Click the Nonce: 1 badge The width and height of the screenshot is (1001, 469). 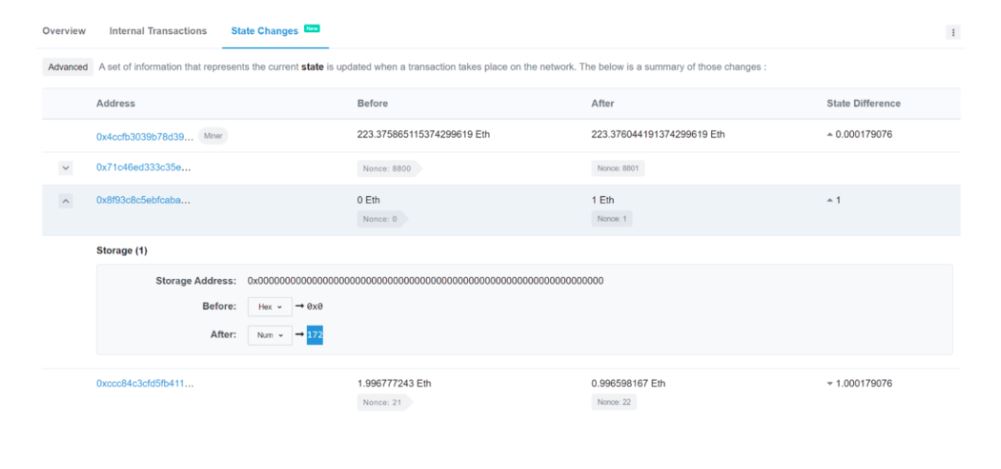click(x=612, y=219)
